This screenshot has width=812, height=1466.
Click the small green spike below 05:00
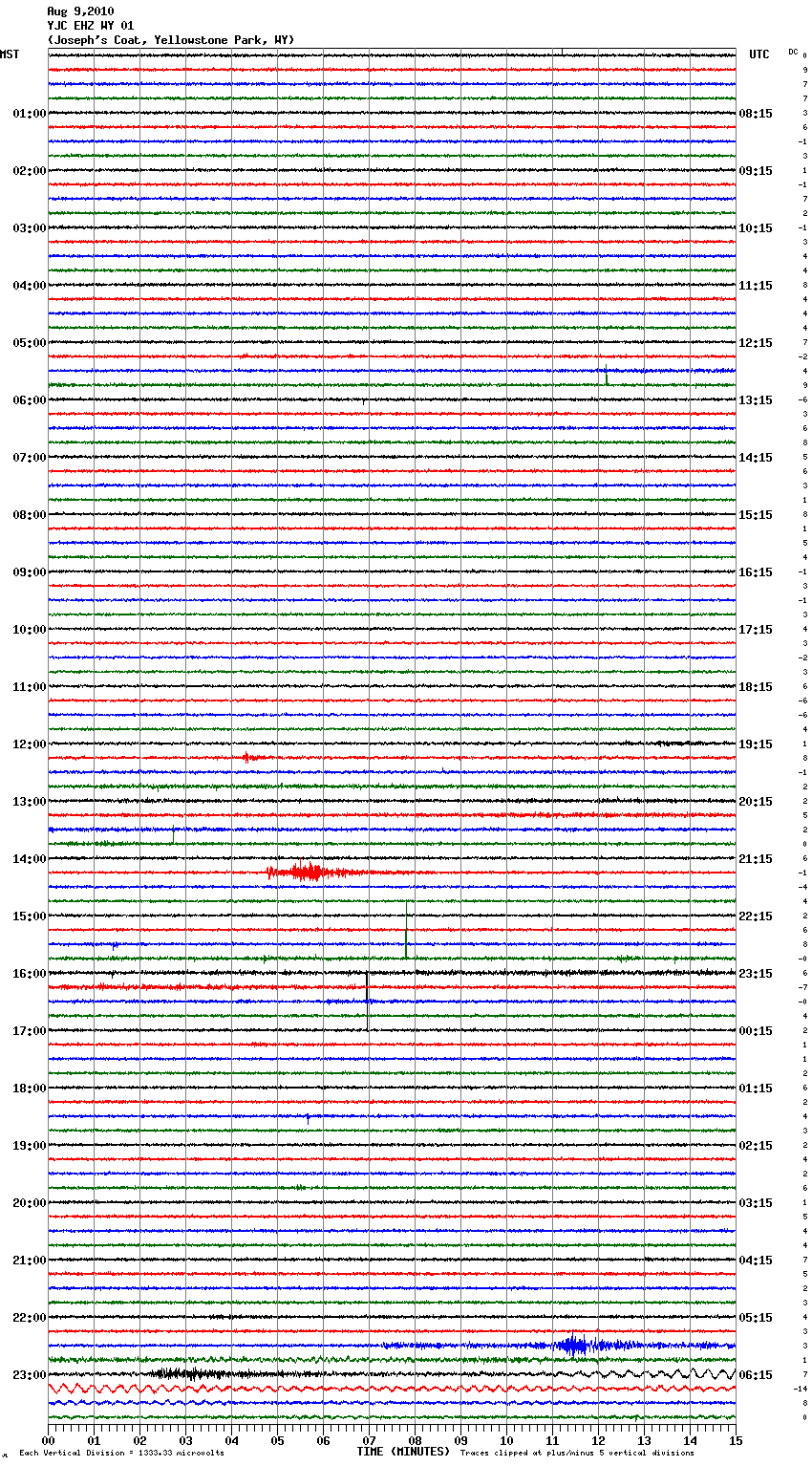point(606,376)
